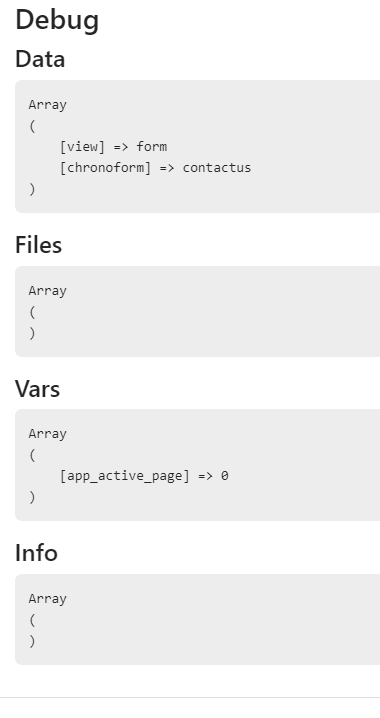Click the [chronoform] => contactus line

pyautogui.click(x=155, y=168)
